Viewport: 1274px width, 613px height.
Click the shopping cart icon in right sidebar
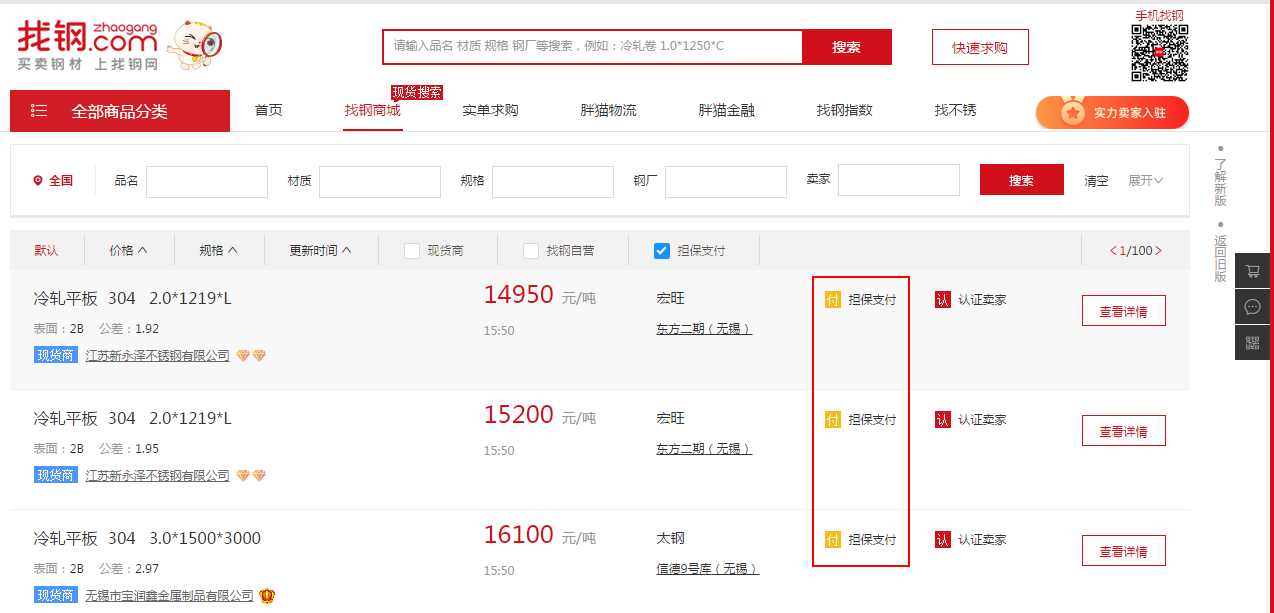1252,271
